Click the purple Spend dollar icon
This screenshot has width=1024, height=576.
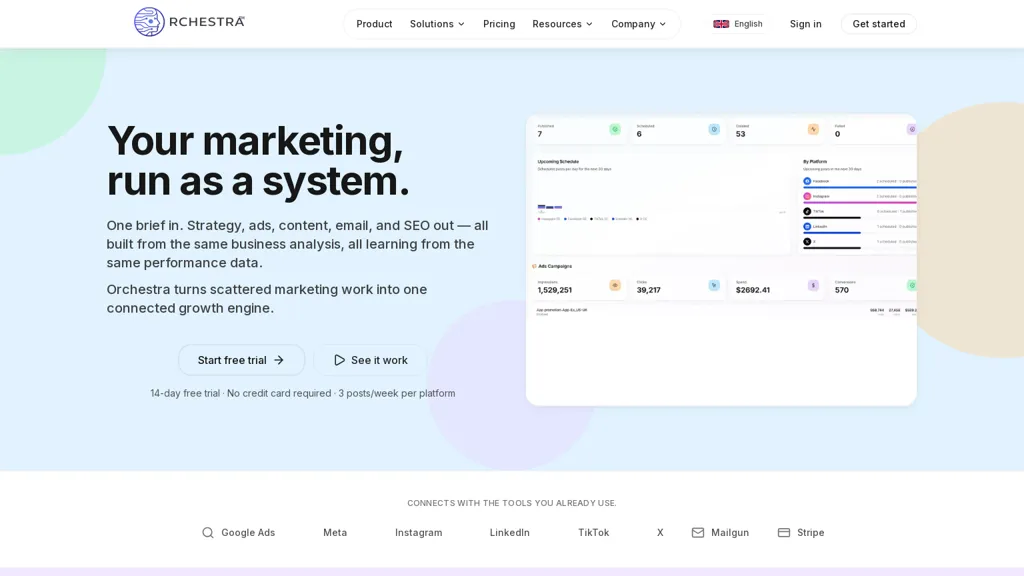[x=813, y=285]
